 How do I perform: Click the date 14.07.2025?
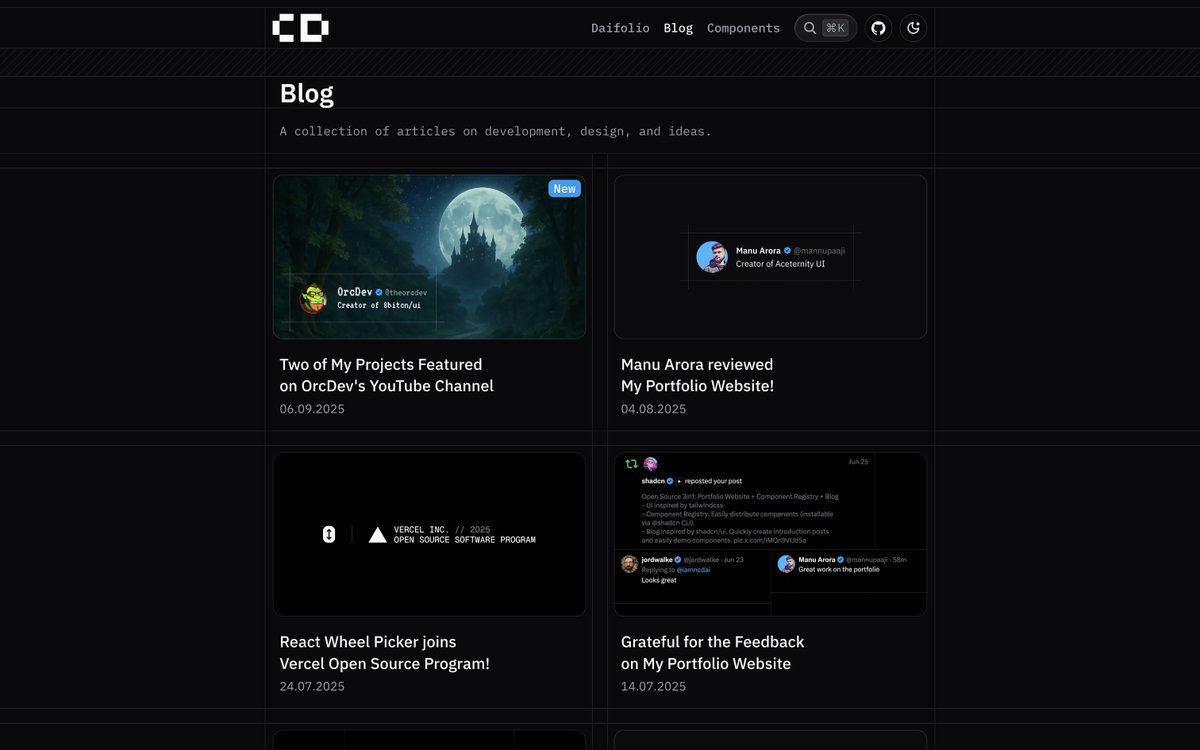click(653, 686)
